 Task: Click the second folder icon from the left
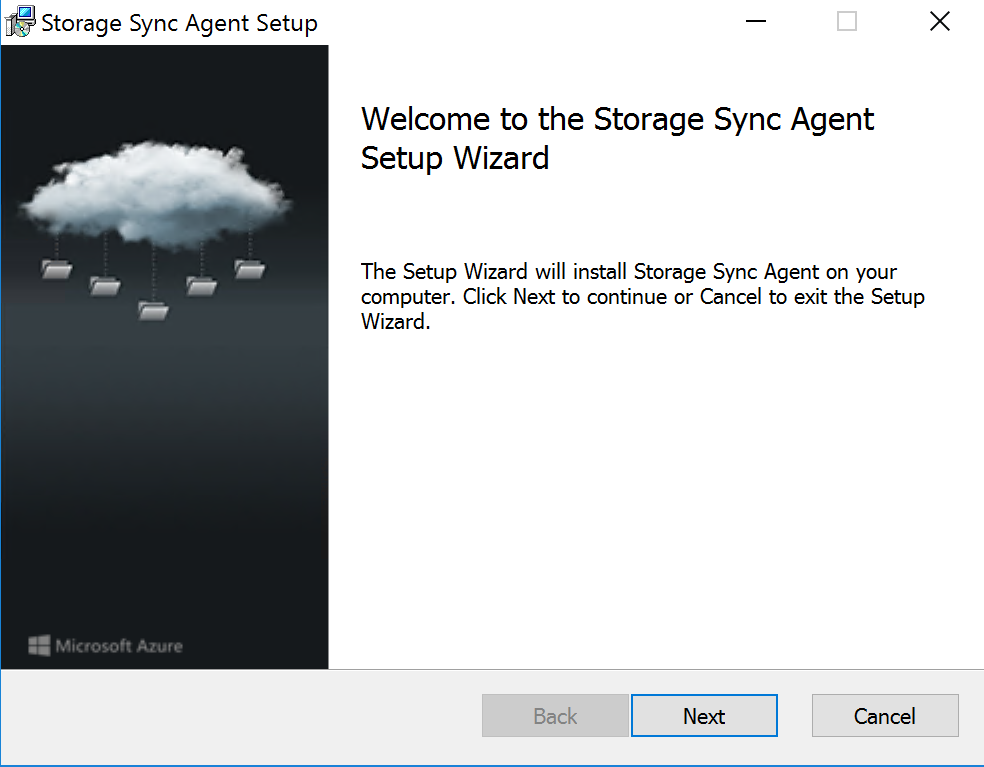104,286
